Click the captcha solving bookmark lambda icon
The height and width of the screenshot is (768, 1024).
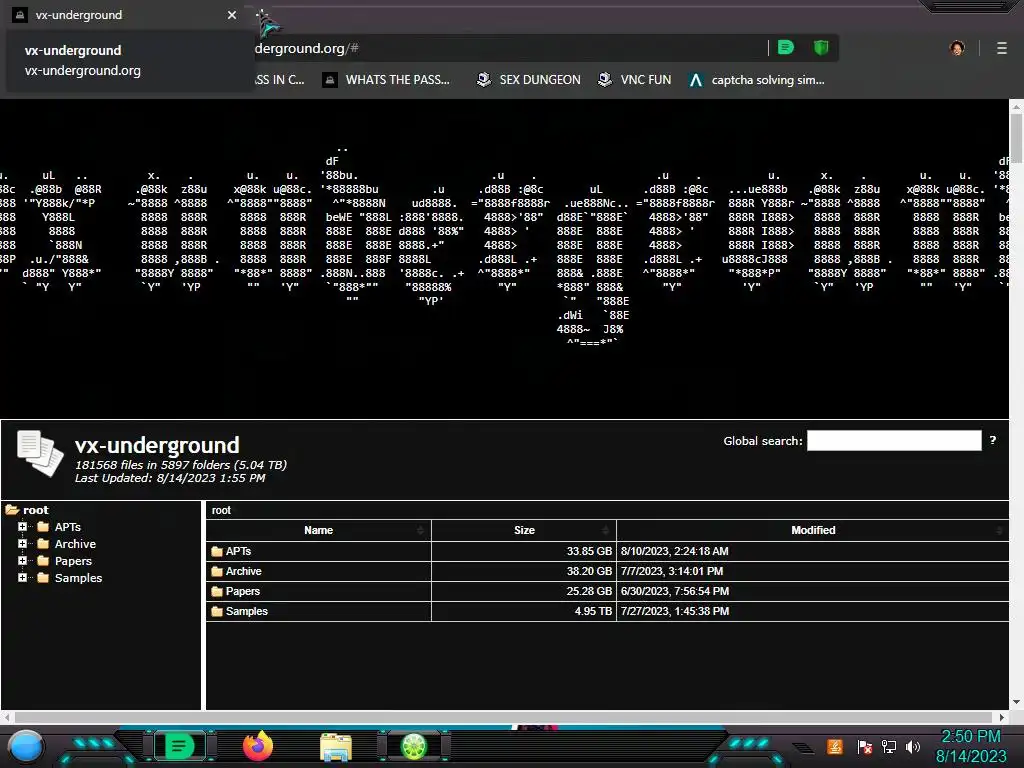pyautogui.click(x=696, y=80)
